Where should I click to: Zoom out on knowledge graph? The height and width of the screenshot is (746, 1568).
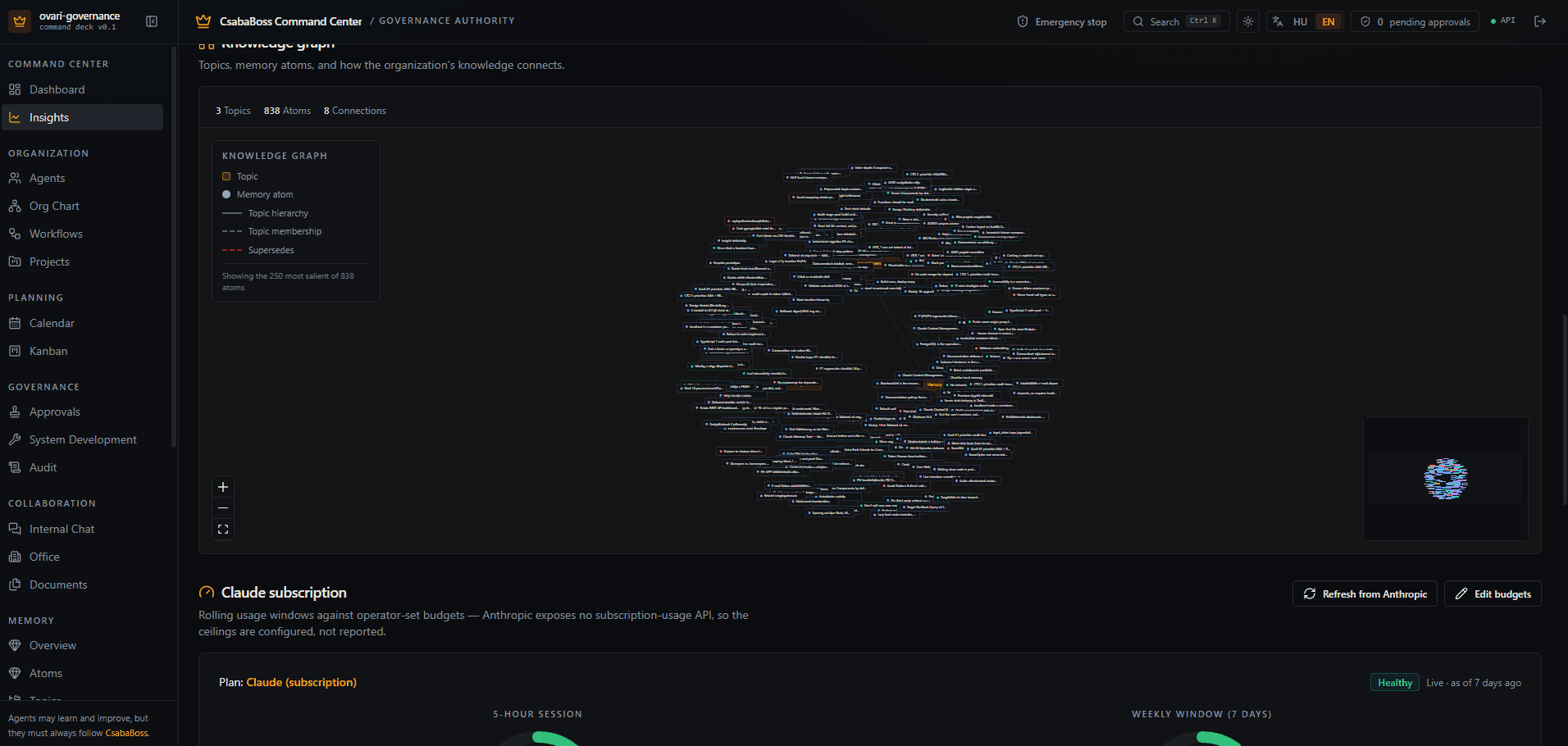[x=223, y=508]
